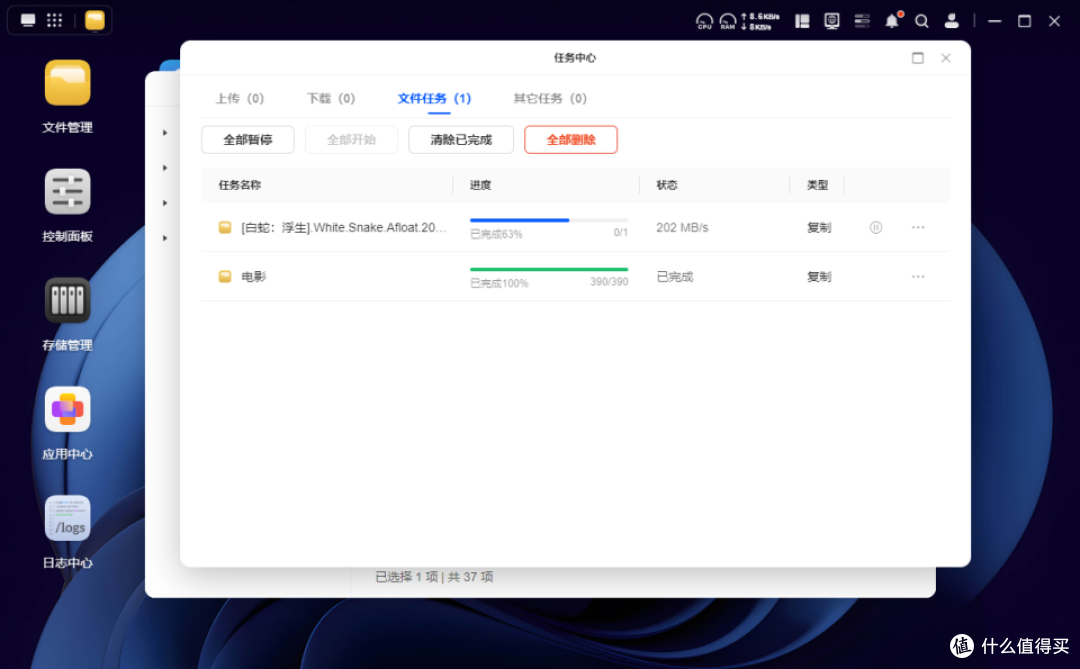Click 复制 type in the White.Snake row

click(x=819, y=227)
